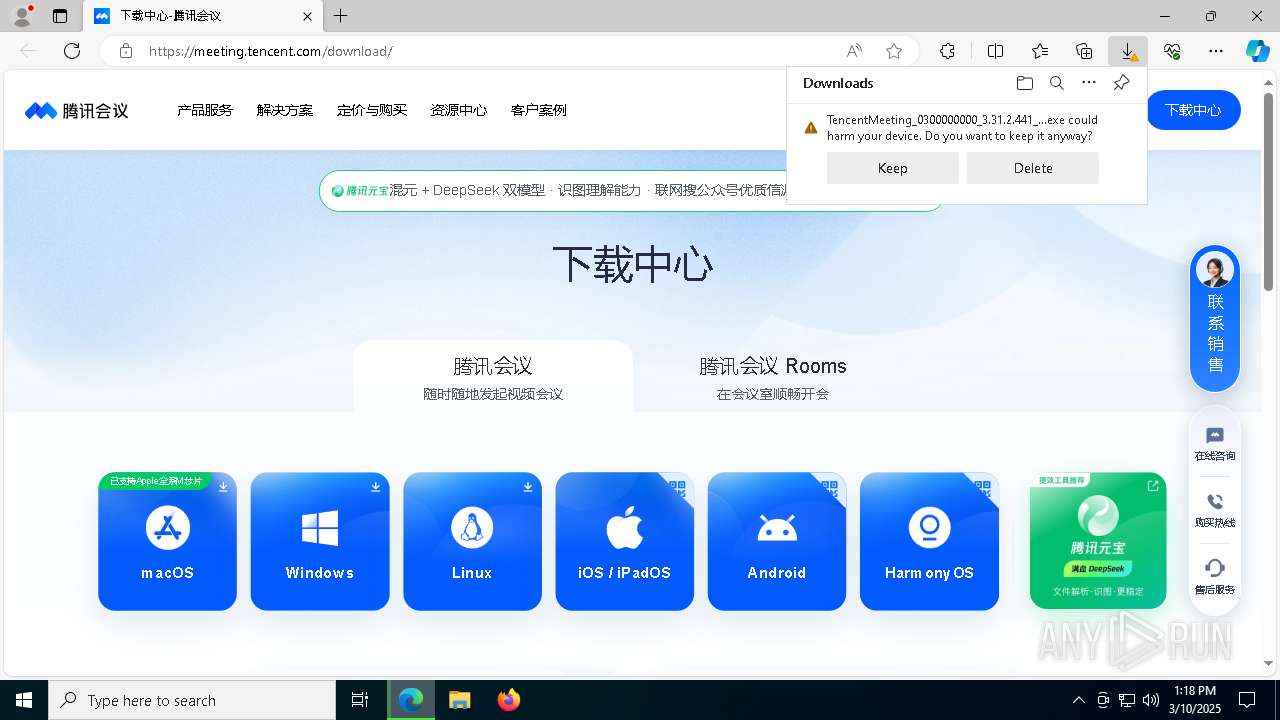This screenshot has width=1280, height=720.
Task: Open 资源中心 menu
Action: [x=459, y=110]
